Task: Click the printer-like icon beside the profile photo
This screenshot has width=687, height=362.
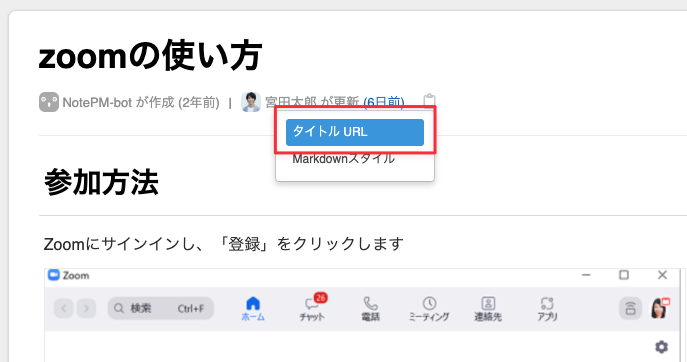Action: coord(630,309)
